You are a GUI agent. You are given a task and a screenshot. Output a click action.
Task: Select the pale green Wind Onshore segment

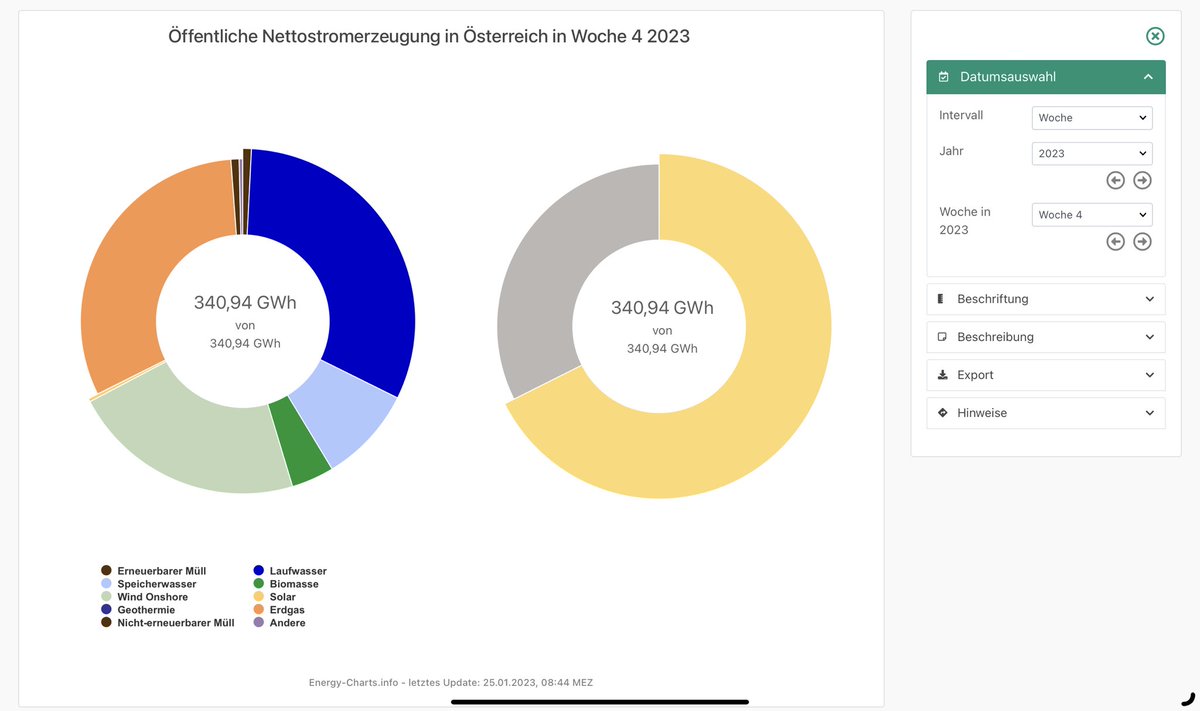(190, 435)
